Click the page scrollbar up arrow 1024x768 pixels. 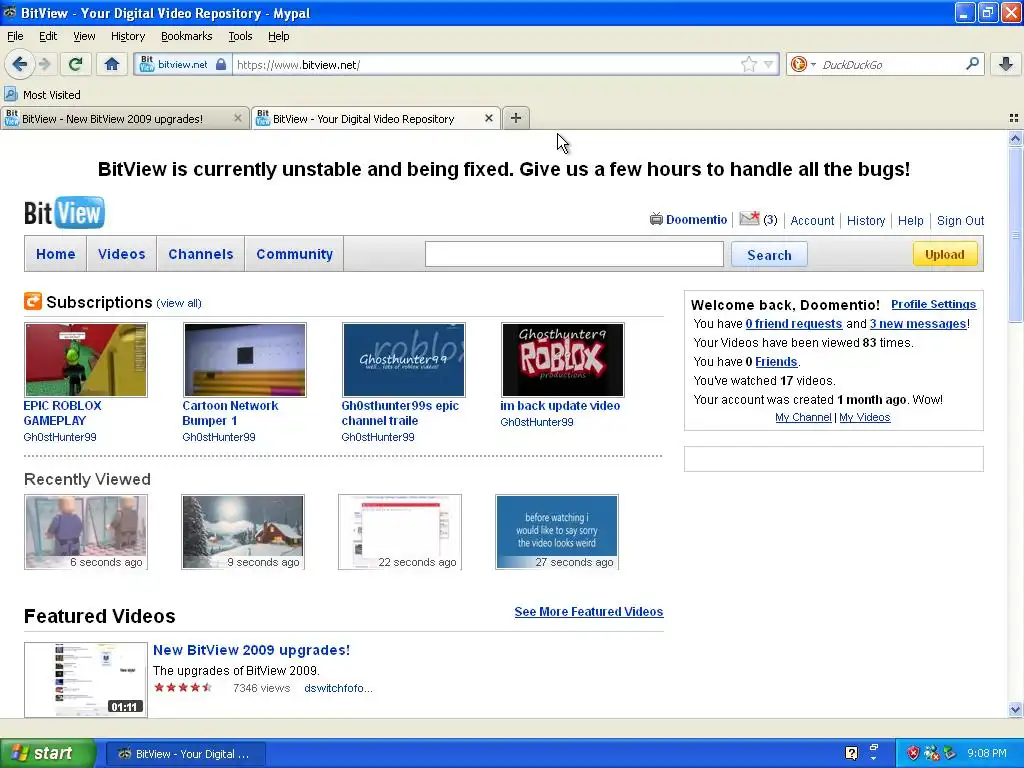(1015, 138)
